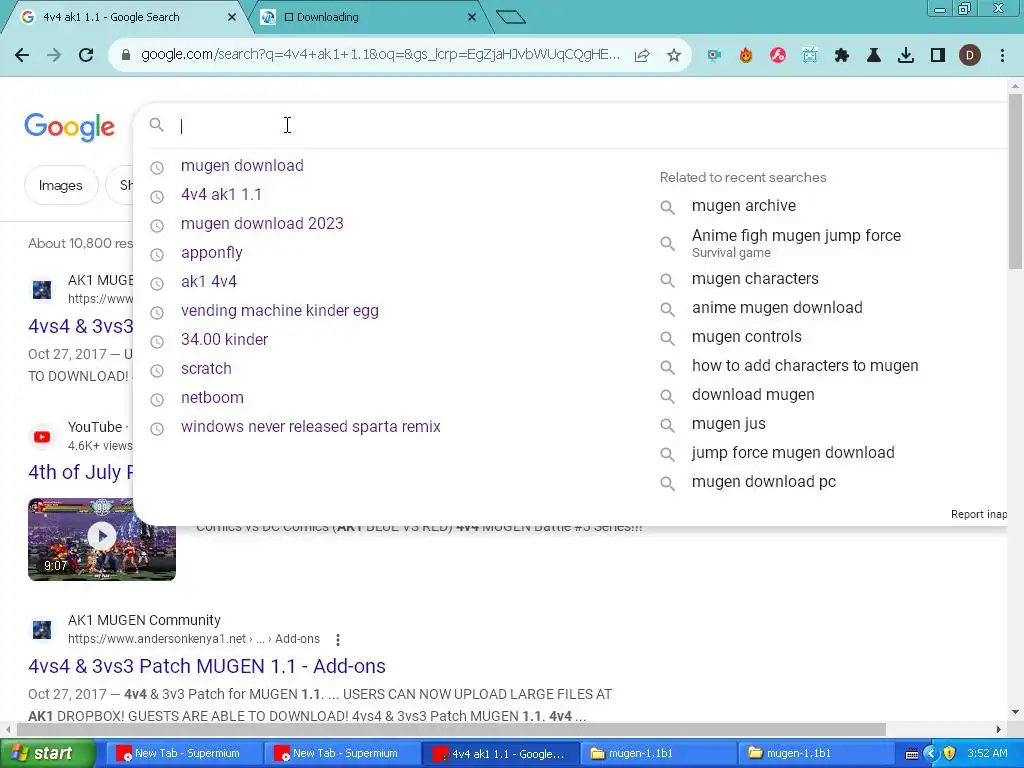Choose the 'ak1 4v4' suggestion
The image size is (1024, 768).
click(x=209, y=281)
